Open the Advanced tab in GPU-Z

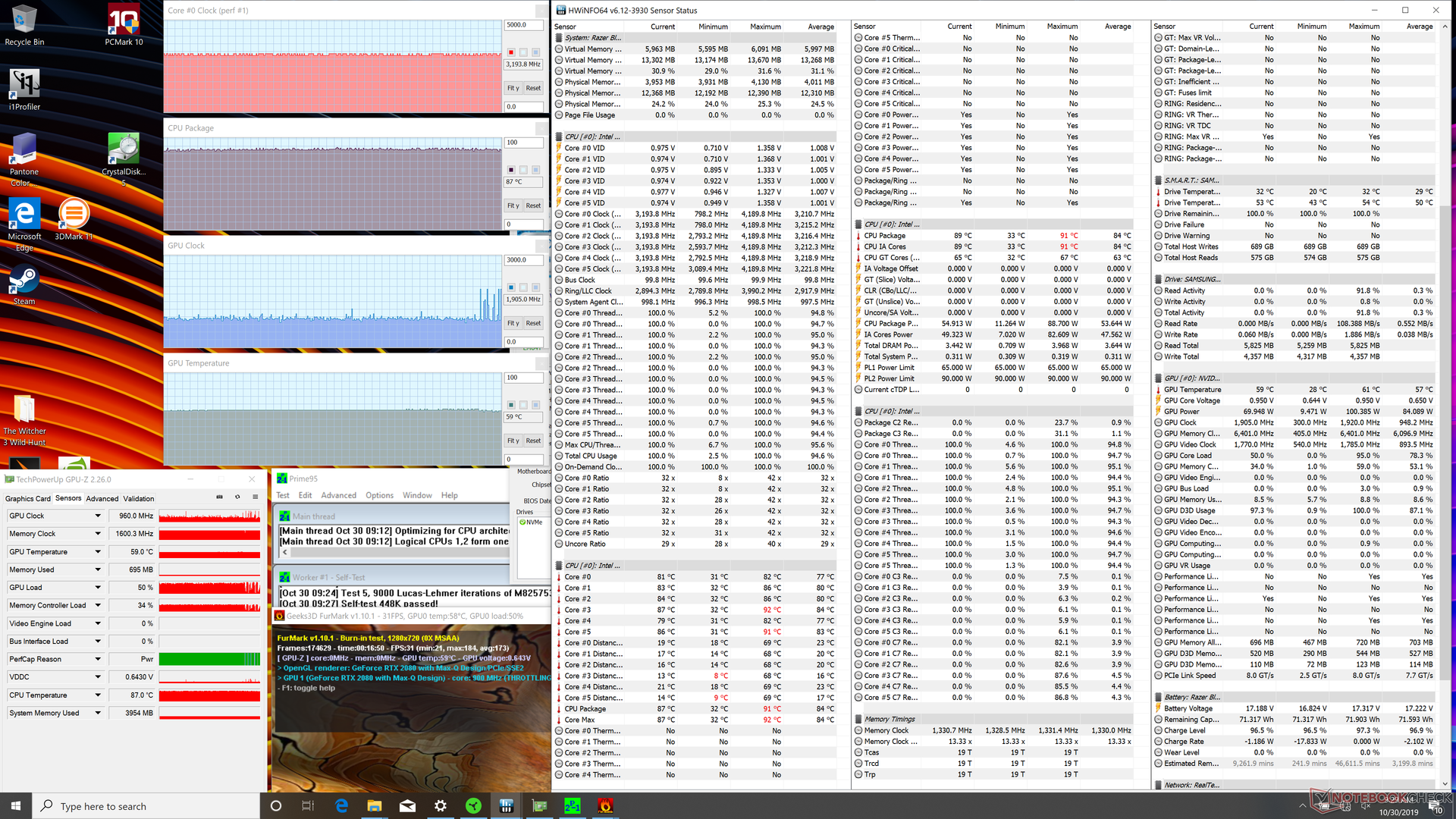(102, 499)
